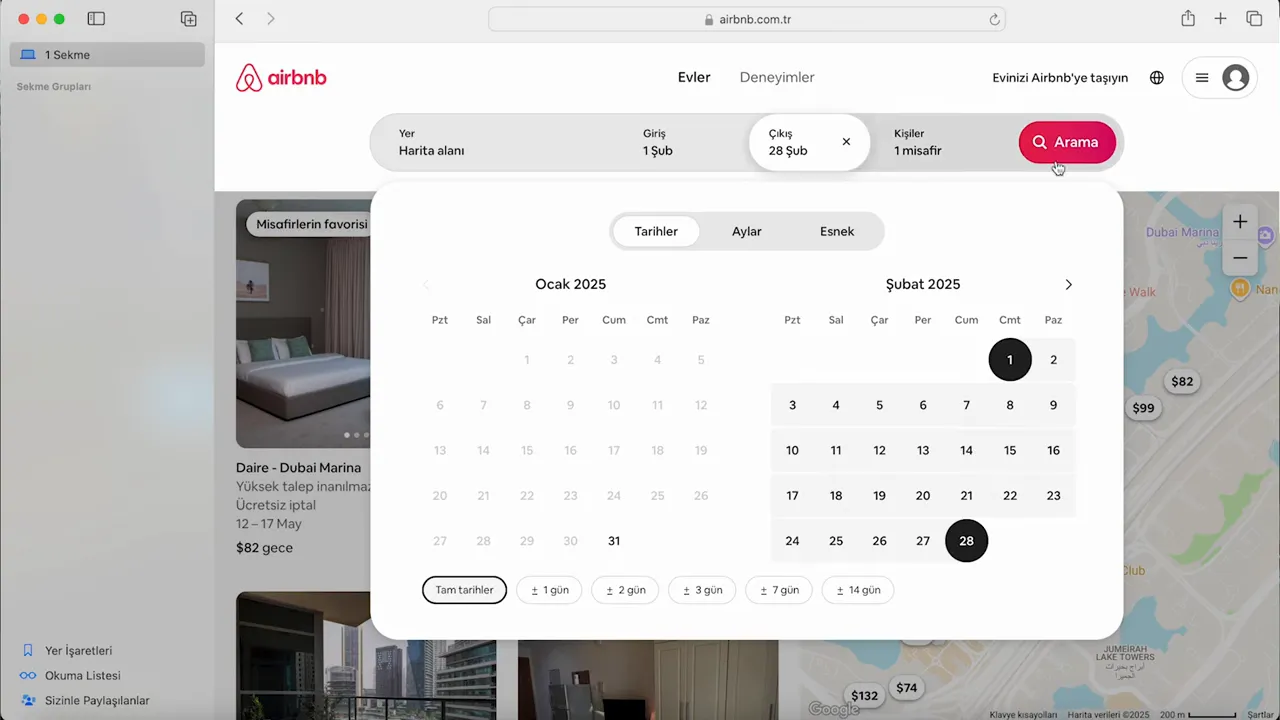
Task: Advance to the next month with the chevron
Action: pyautogui.click(x=1068, y=284)
